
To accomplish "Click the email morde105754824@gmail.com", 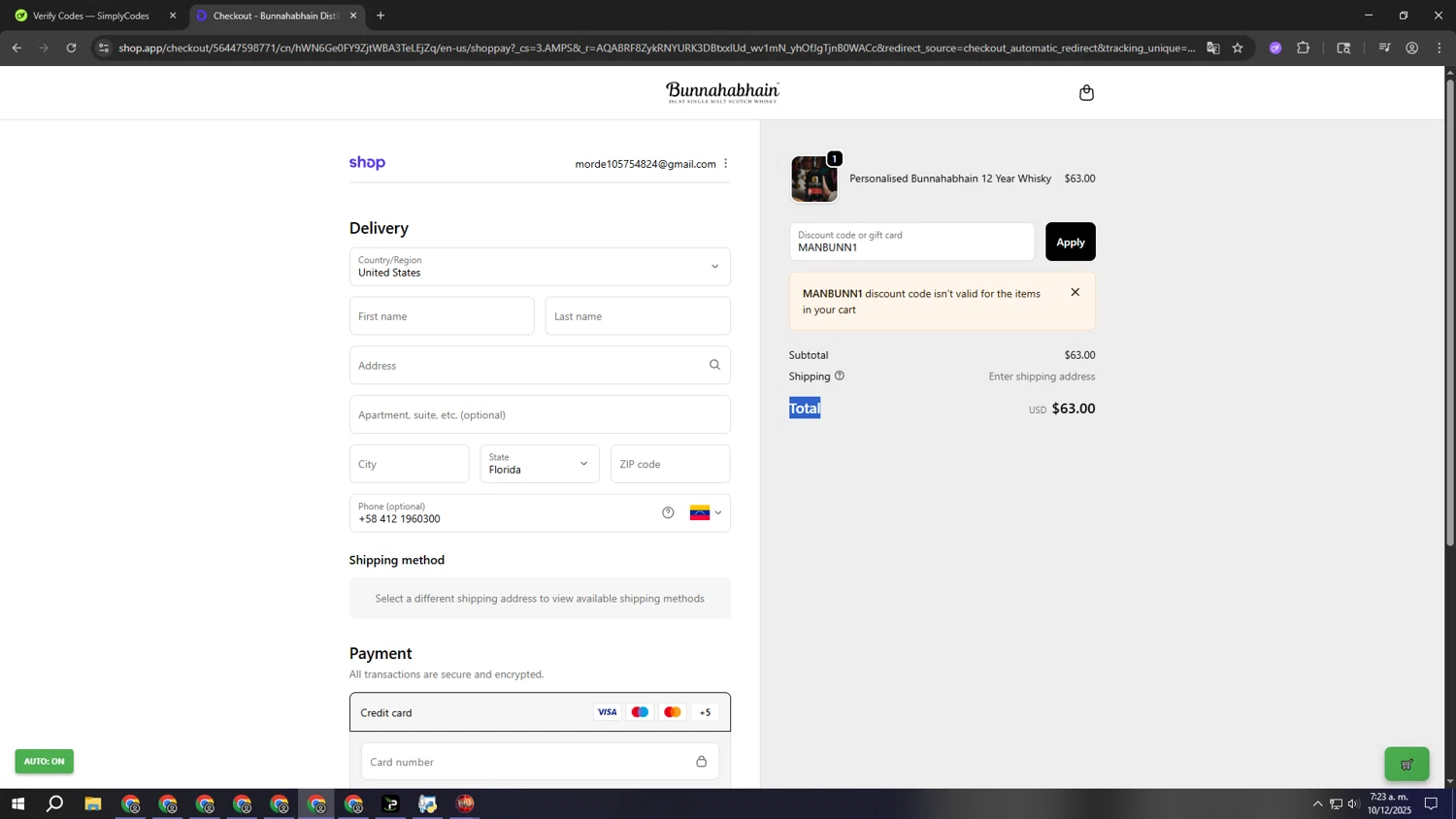I will tap(645, 164).
